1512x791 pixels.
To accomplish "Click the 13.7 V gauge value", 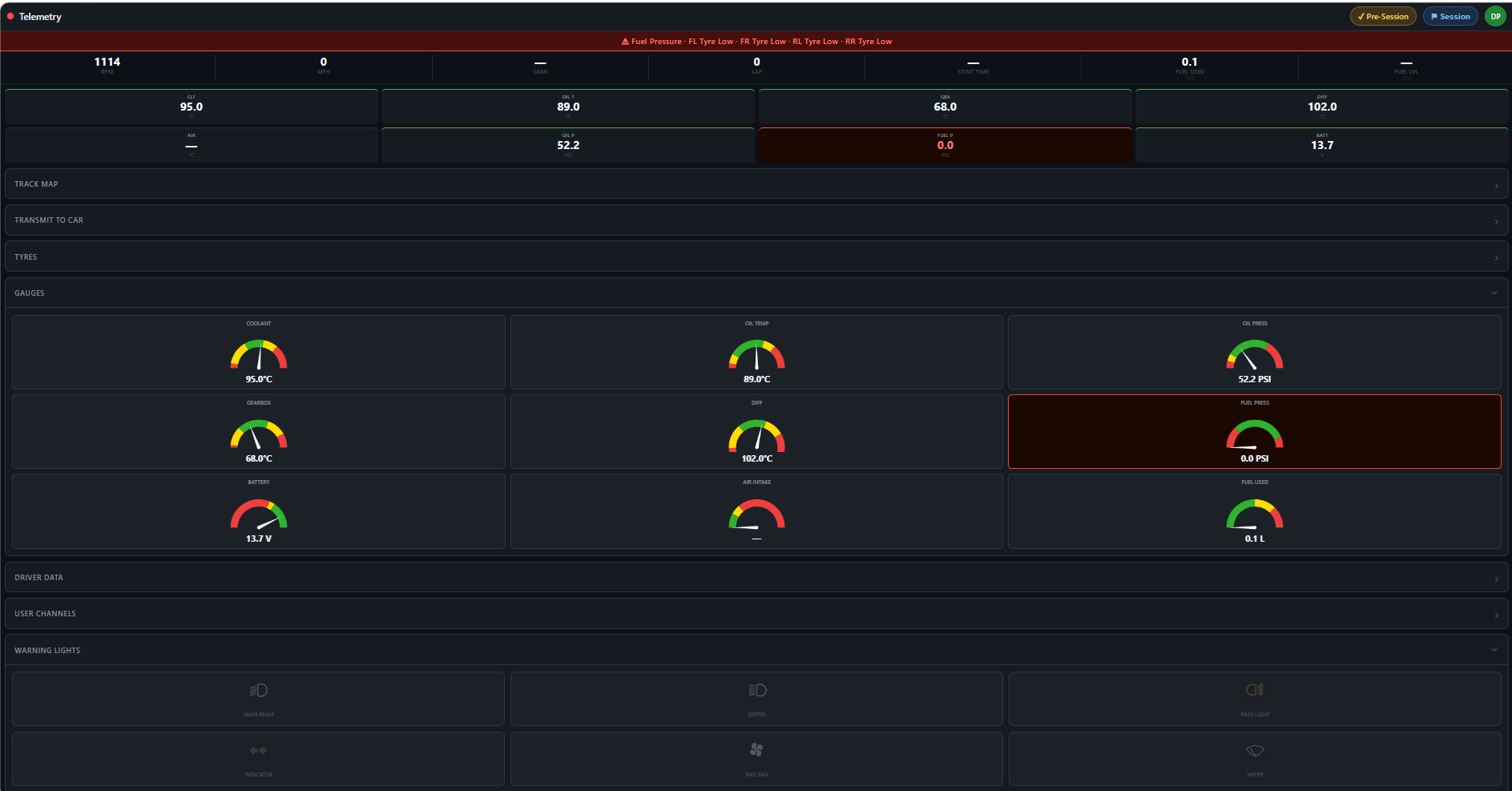I will click(259, 539).
